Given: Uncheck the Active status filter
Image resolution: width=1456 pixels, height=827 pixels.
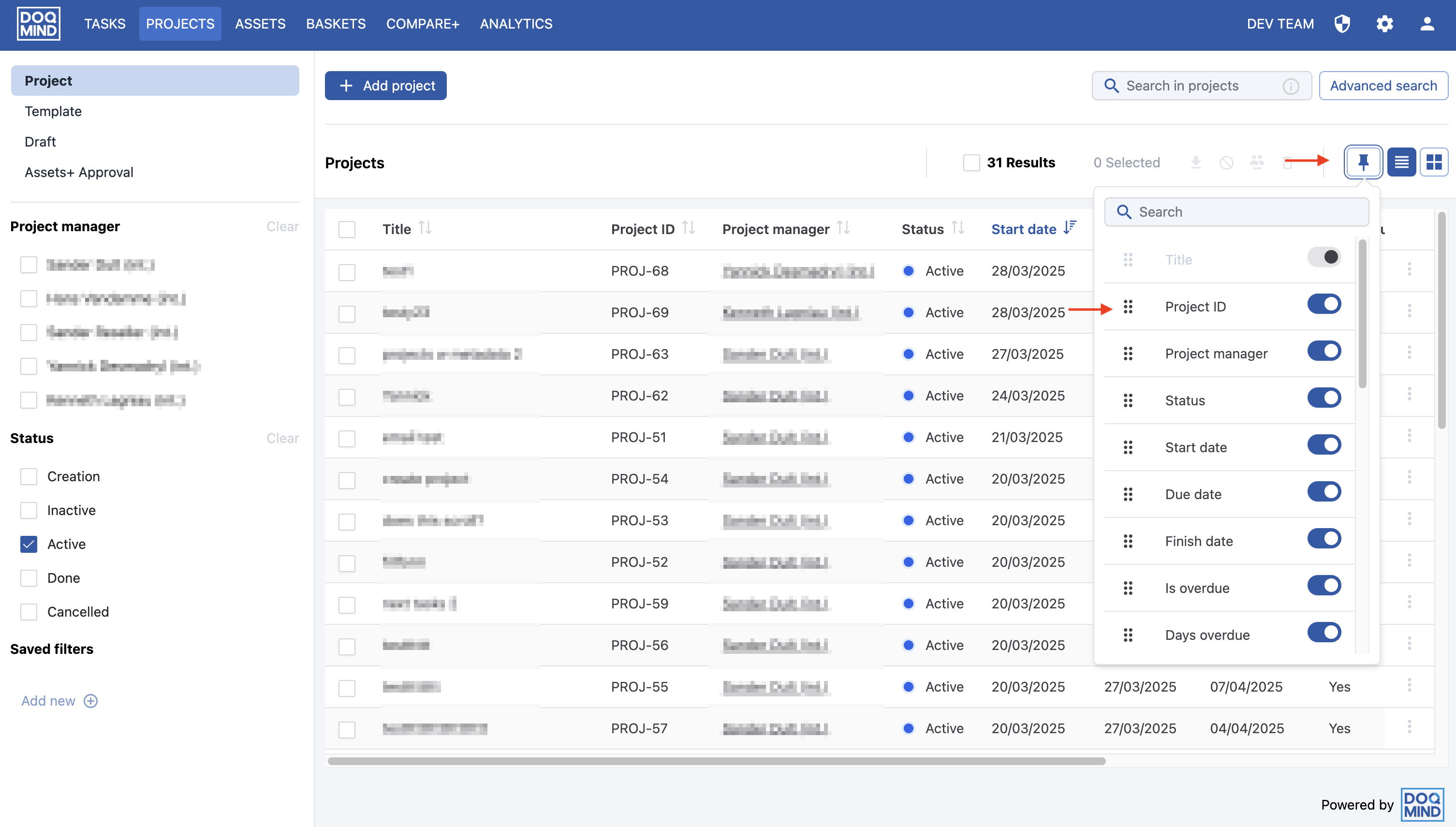Looking at the screenshot, I should [29, 544].
